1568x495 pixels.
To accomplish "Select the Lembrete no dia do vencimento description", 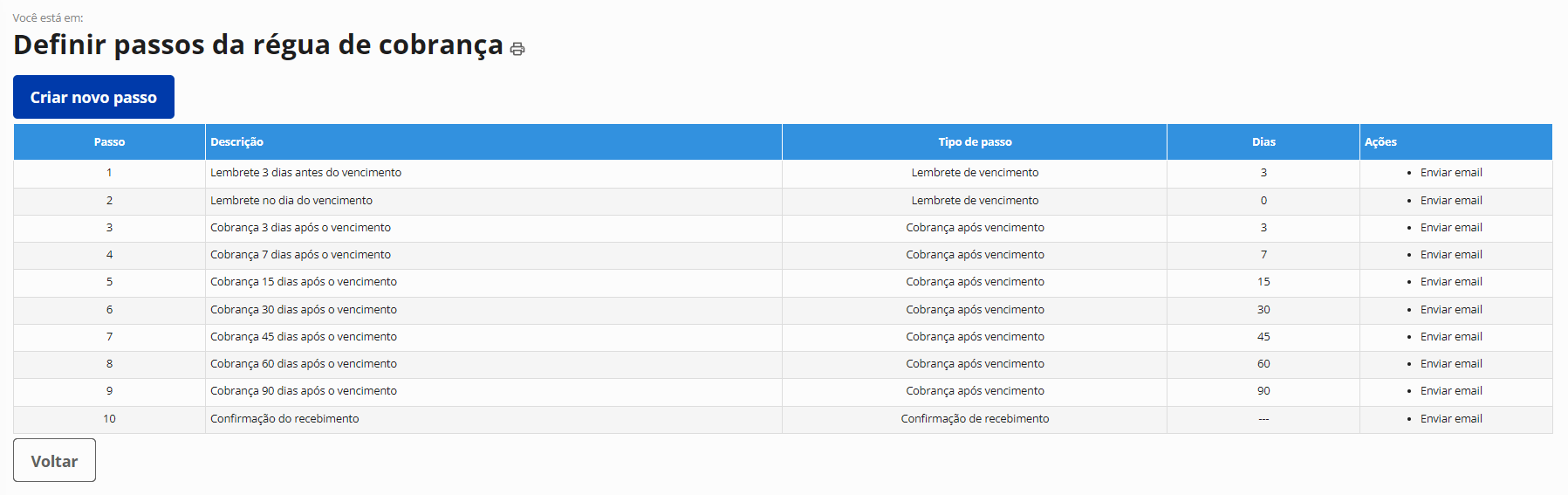I will click(x=291, y=201).
